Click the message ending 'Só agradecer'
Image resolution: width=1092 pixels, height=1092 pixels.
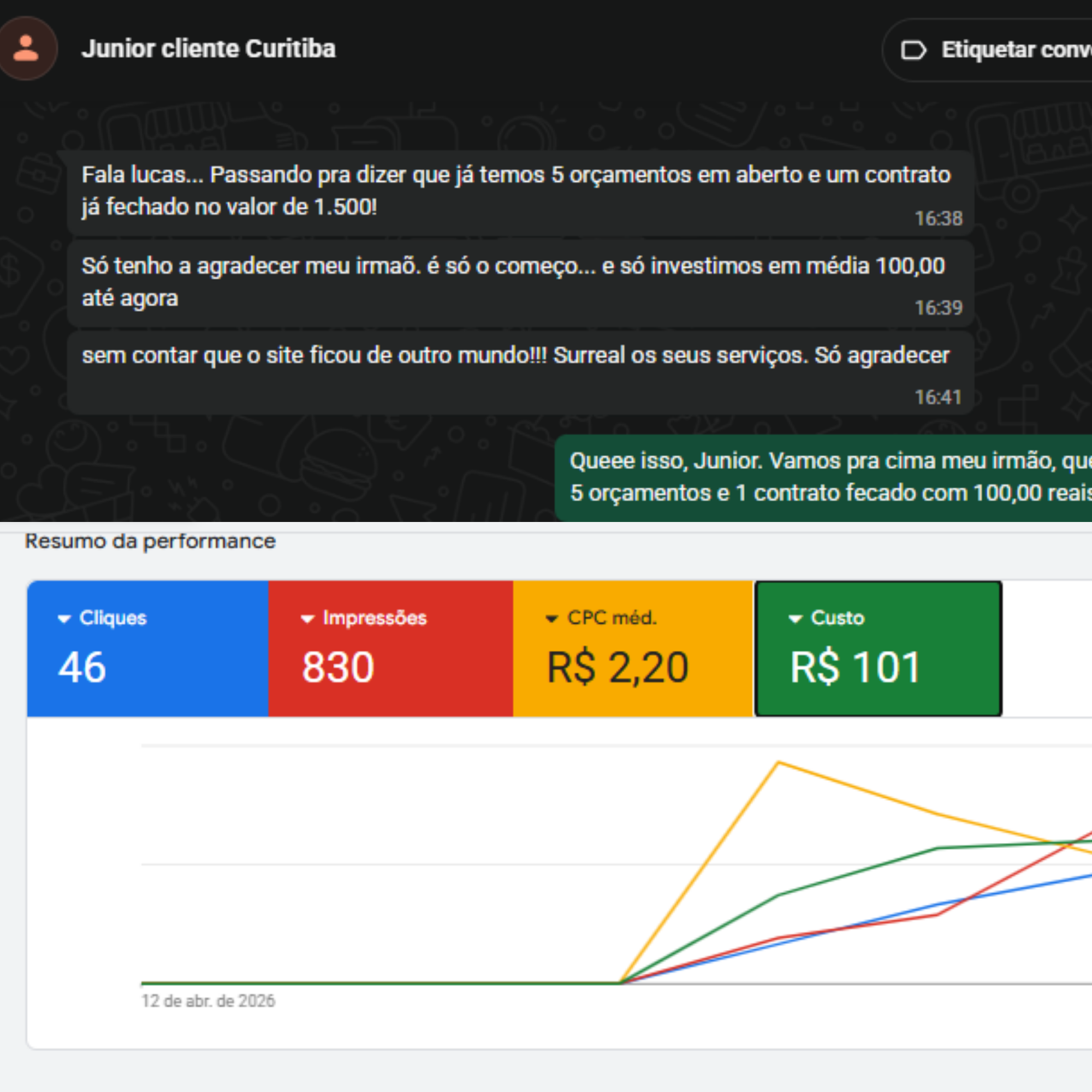(x=520, y=373)
